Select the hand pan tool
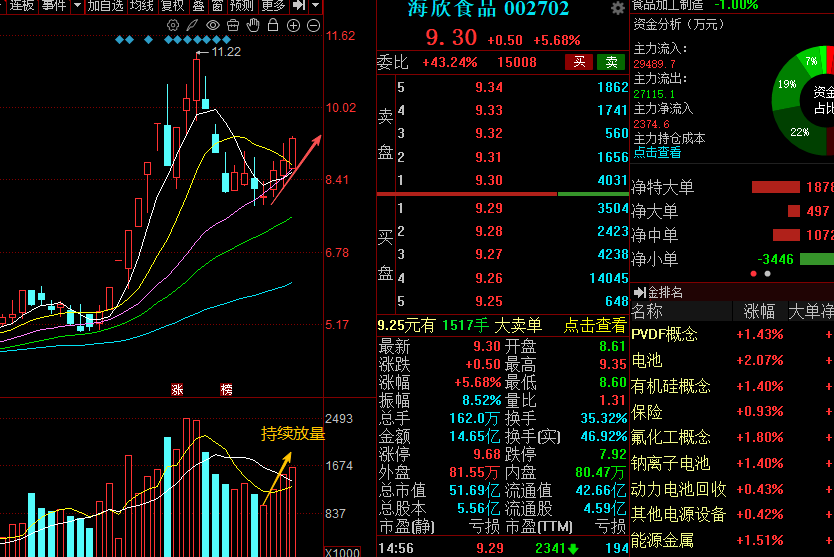834x557 pixels. [x=253, y=24]
